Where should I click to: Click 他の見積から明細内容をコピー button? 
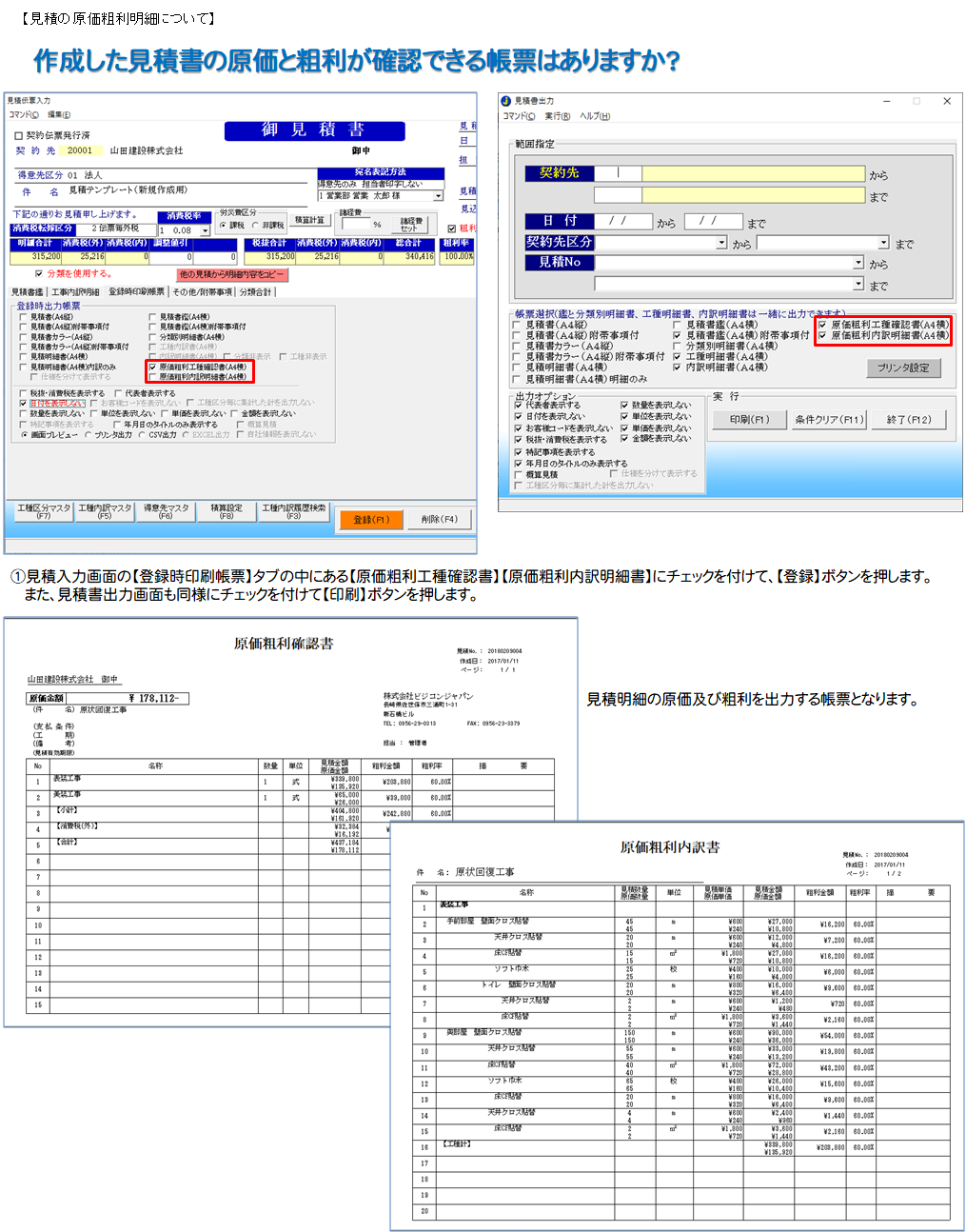pyautogui.click(x=232, y=274)
